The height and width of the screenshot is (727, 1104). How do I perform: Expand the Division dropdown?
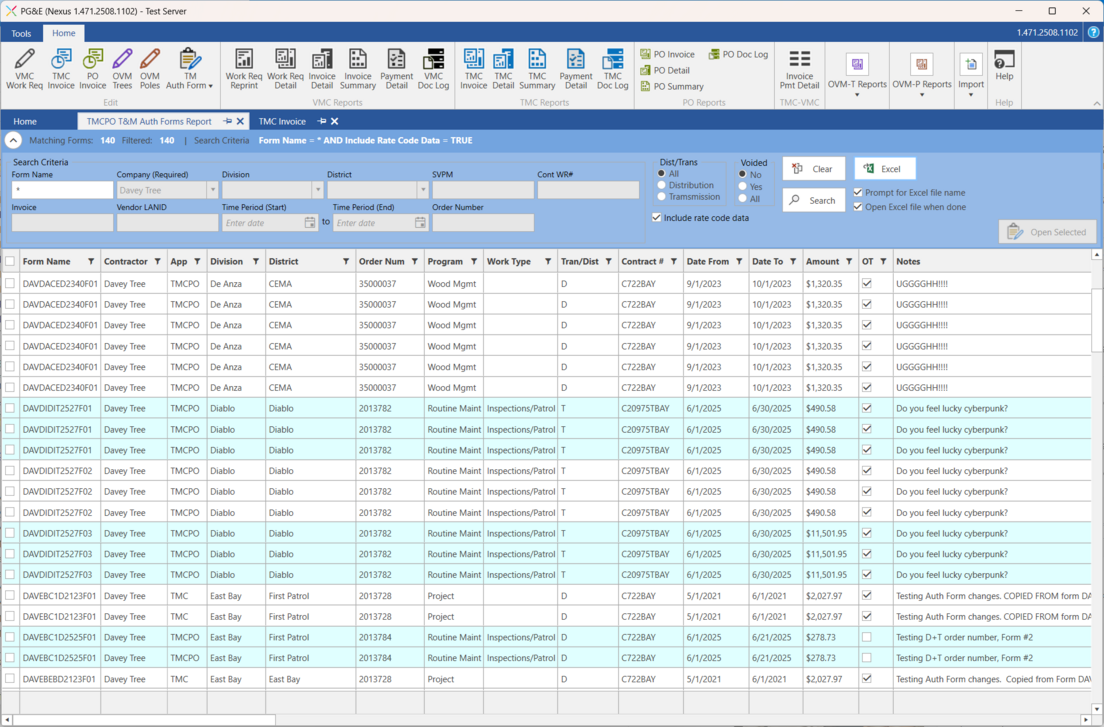click(x=318, y=190)
